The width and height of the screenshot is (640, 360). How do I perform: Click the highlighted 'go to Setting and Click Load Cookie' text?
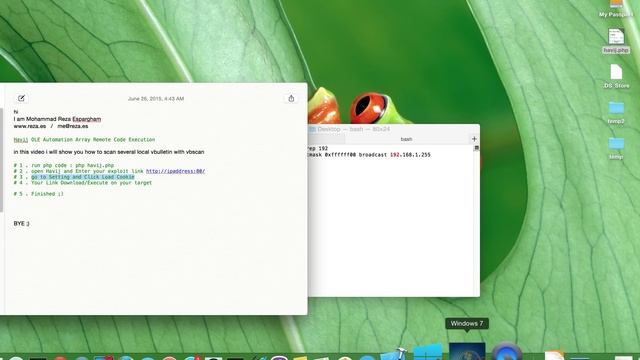coord(83,177)
